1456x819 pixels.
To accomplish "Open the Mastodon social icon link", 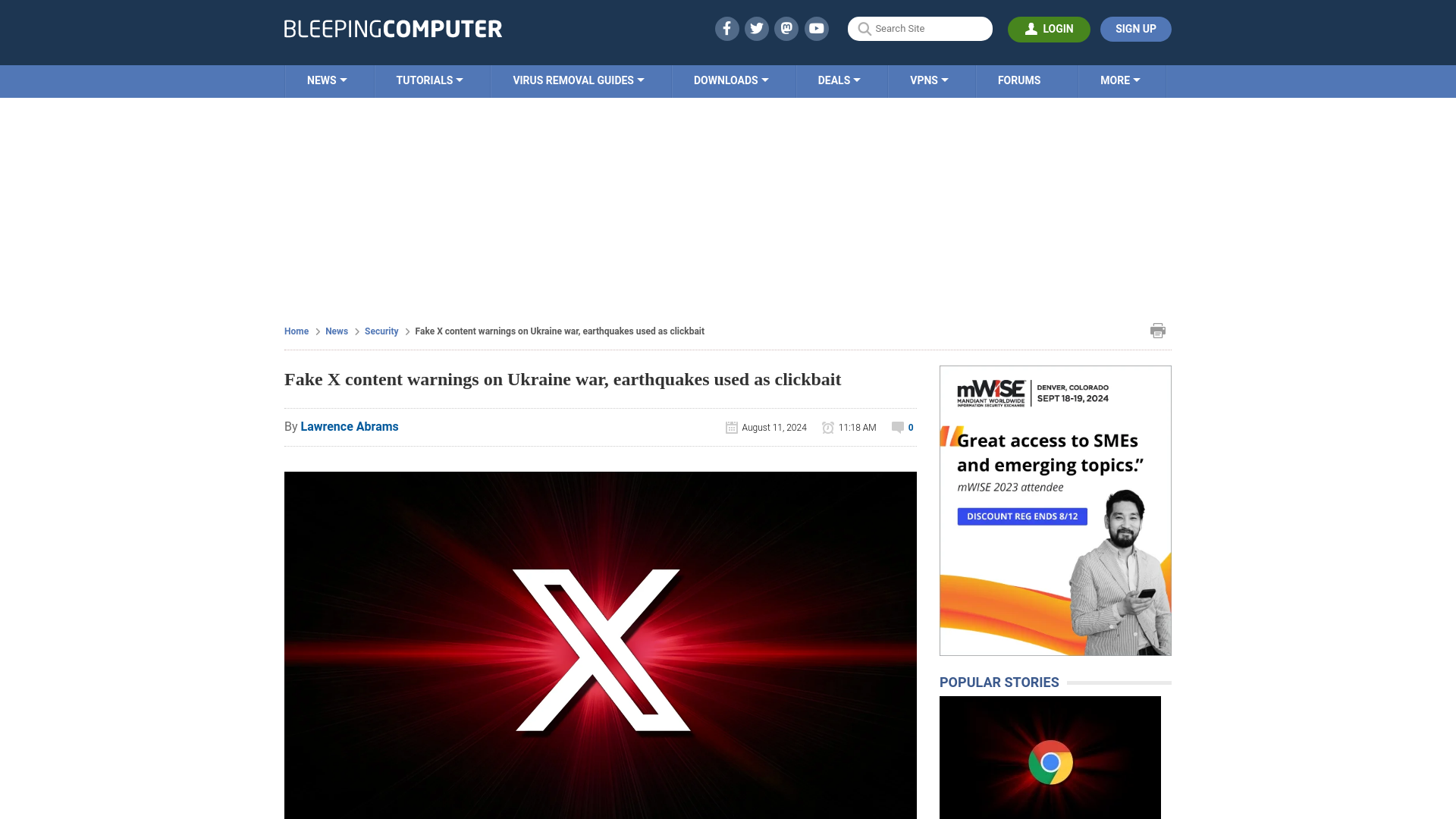I will click(x=786, y=28).
